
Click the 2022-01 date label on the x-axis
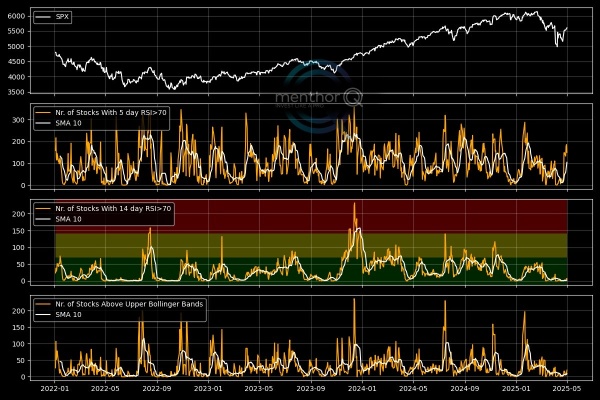point(54,389)
